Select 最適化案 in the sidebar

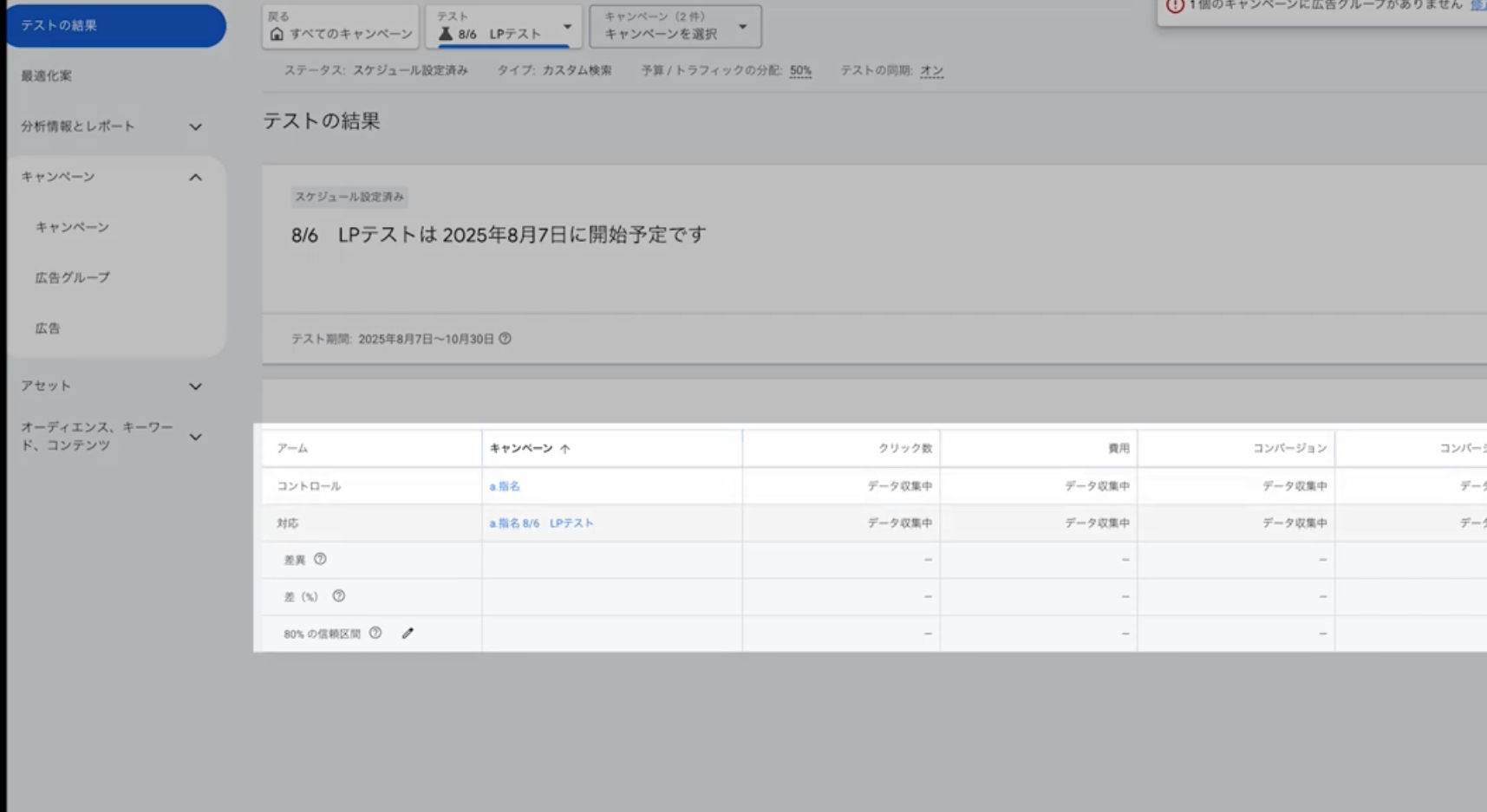[47, 76]
